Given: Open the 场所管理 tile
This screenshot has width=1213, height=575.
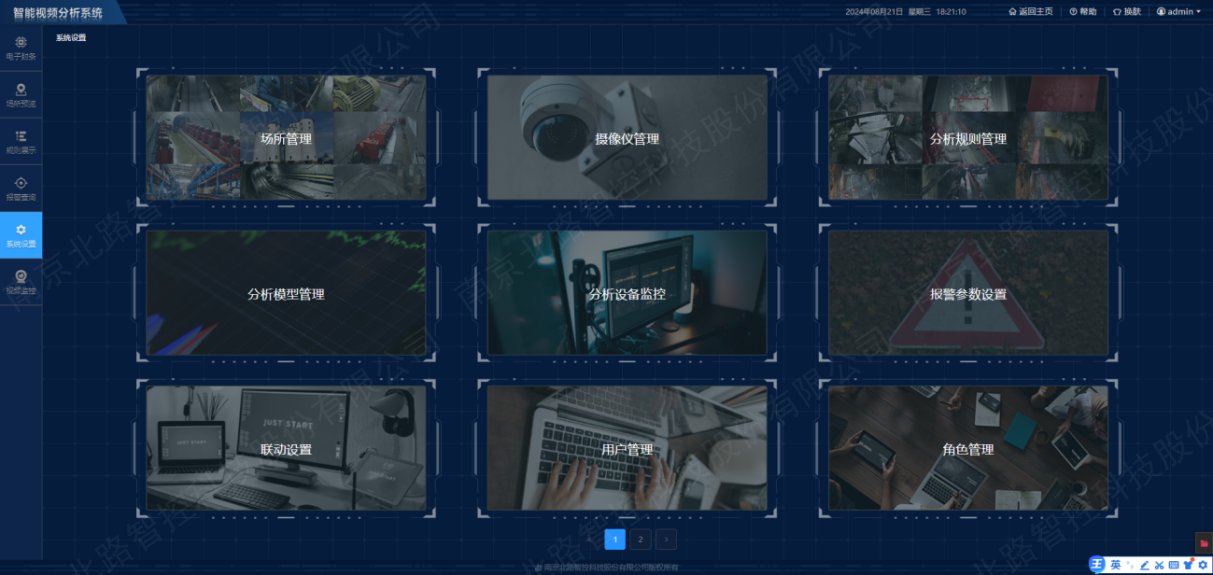Looking at the screenshot, I should (286, 139).
